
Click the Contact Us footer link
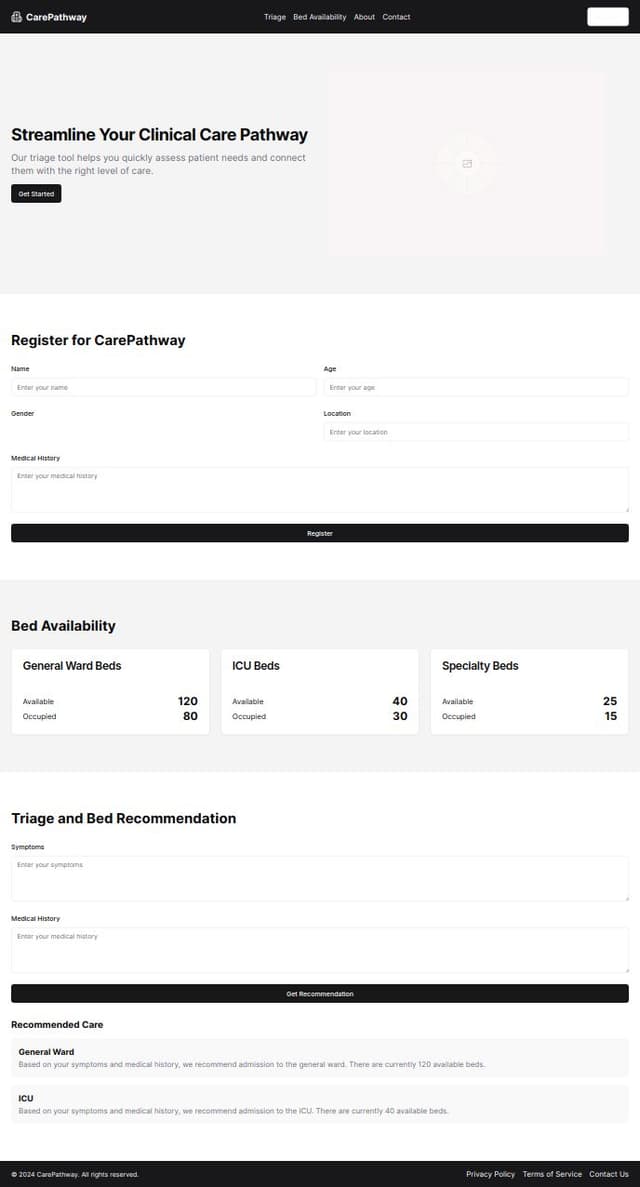609,1174
